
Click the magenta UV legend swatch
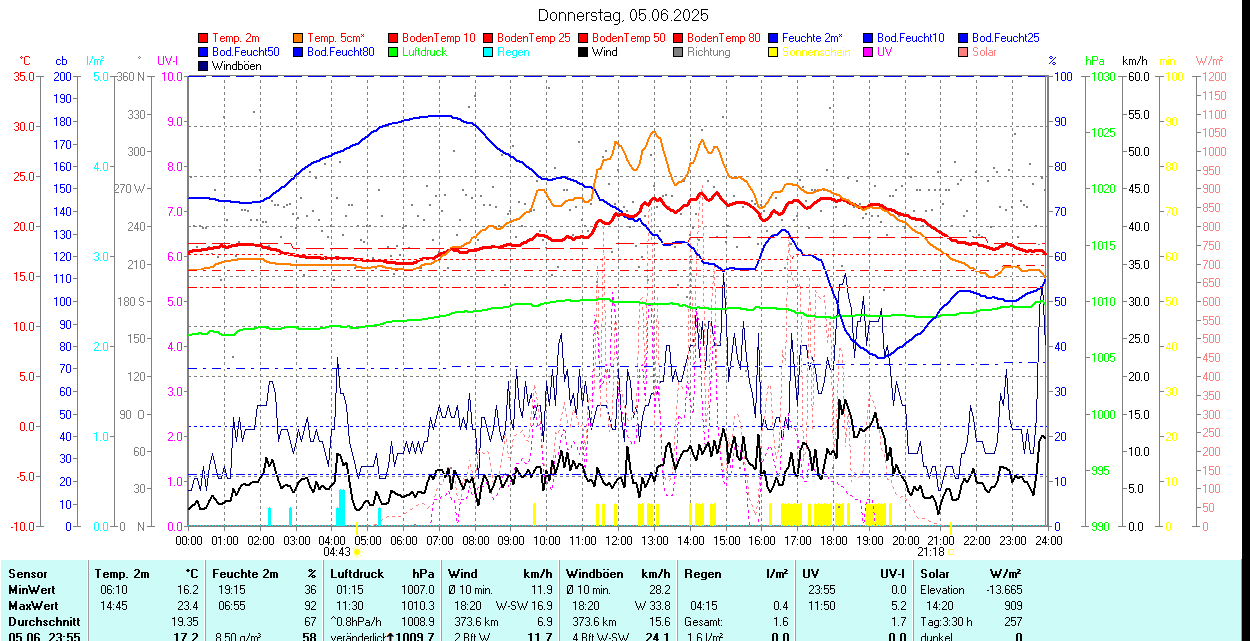[x=869, y=52]
